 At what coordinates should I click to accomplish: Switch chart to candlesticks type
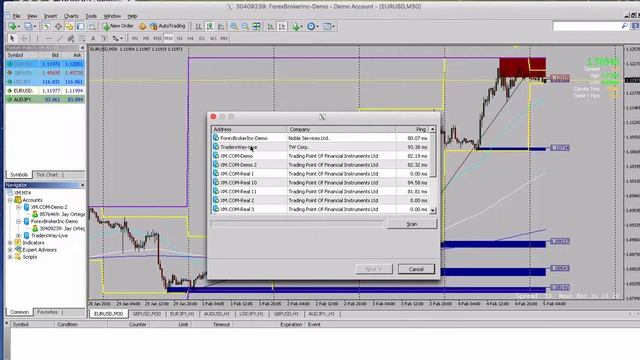tap(209, 26)
